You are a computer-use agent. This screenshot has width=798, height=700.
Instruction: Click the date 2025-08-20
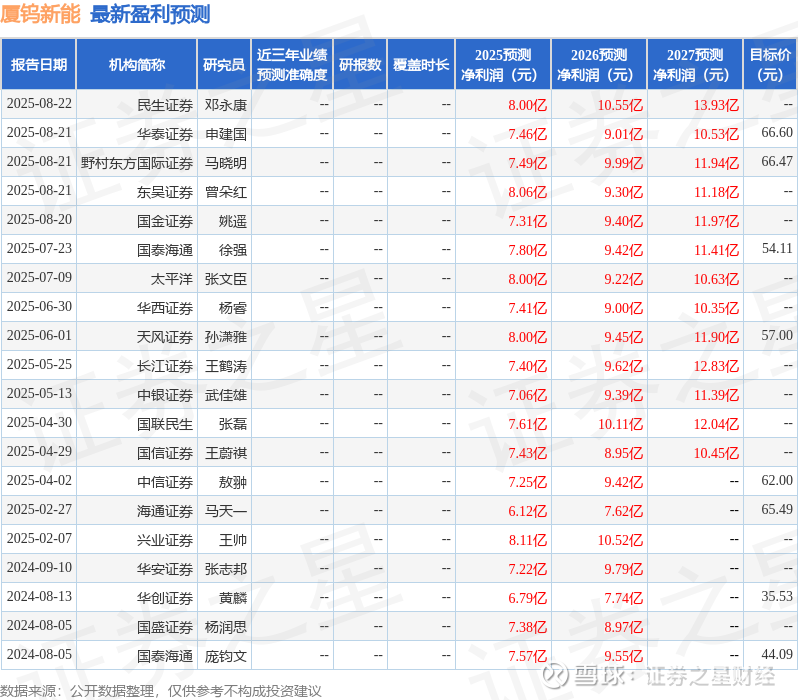(39, 219)
